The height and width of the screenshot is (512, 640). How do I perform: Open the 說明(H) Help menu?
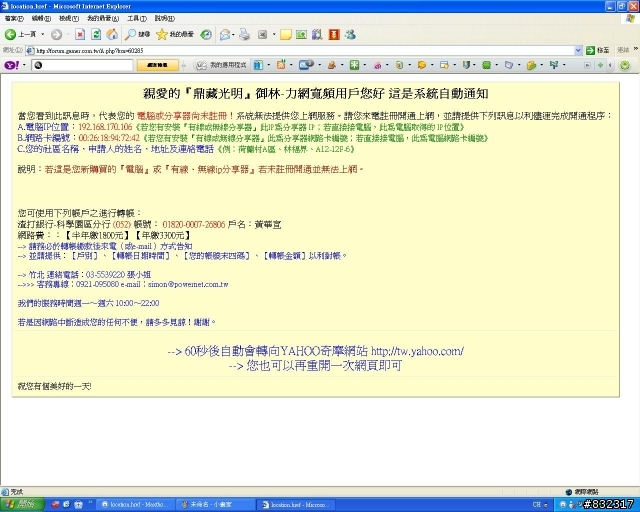(164, 18)
